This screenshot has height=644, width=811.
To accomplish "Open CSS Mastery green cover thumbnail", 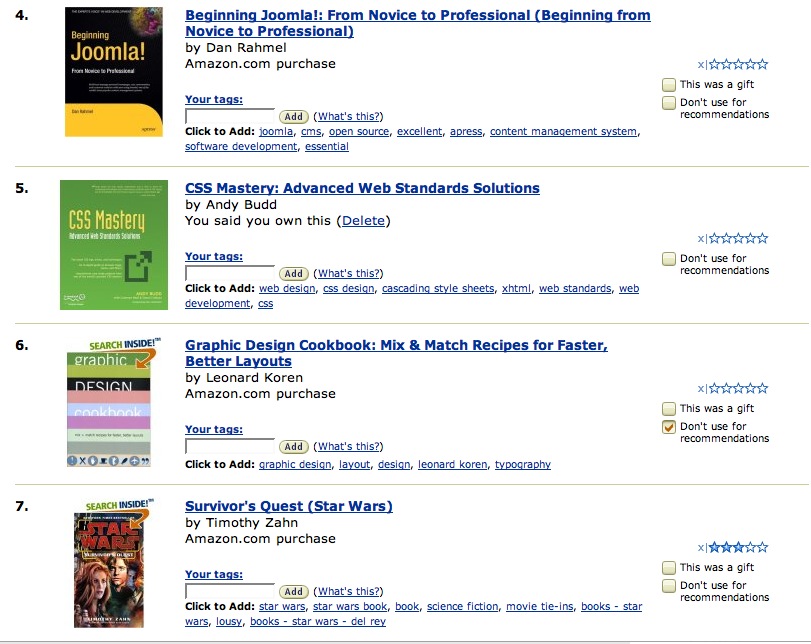I will point(114,245).
